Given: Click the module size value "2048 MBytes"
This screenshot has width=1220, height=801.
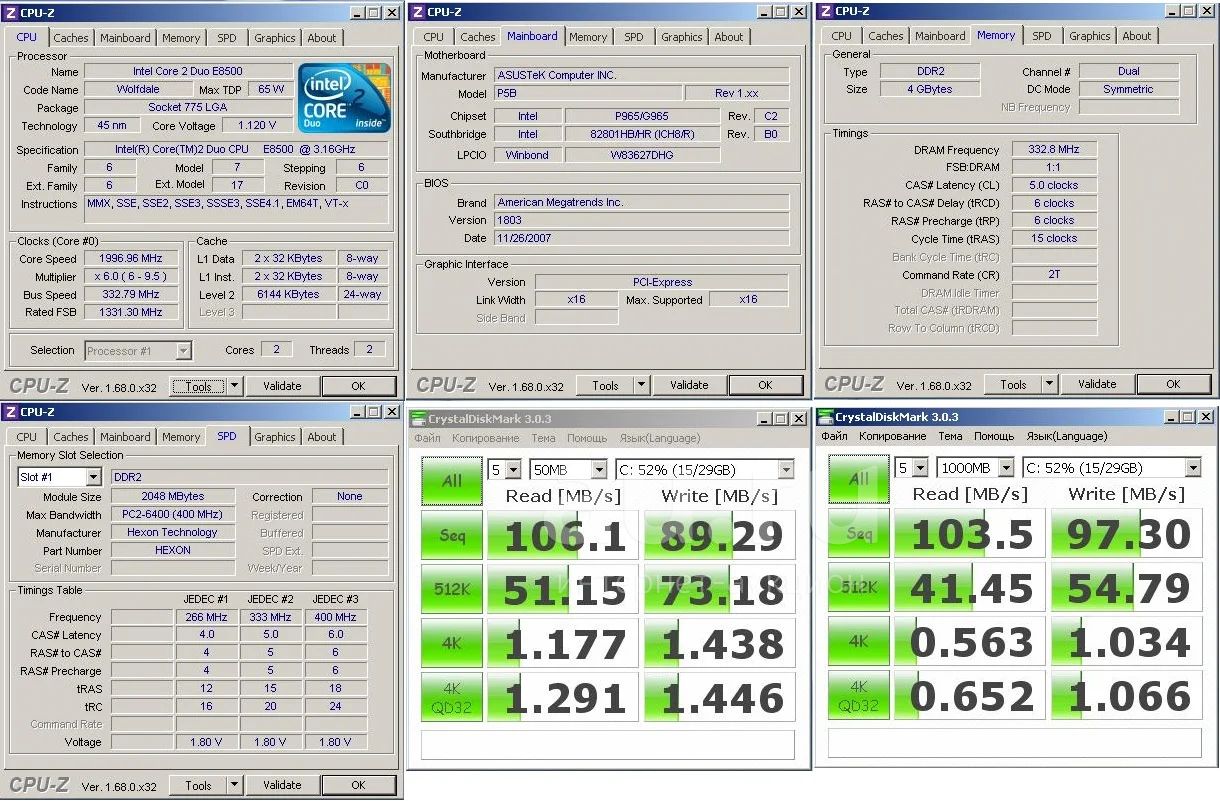Looking at the screenshot, I should [172, 497].
